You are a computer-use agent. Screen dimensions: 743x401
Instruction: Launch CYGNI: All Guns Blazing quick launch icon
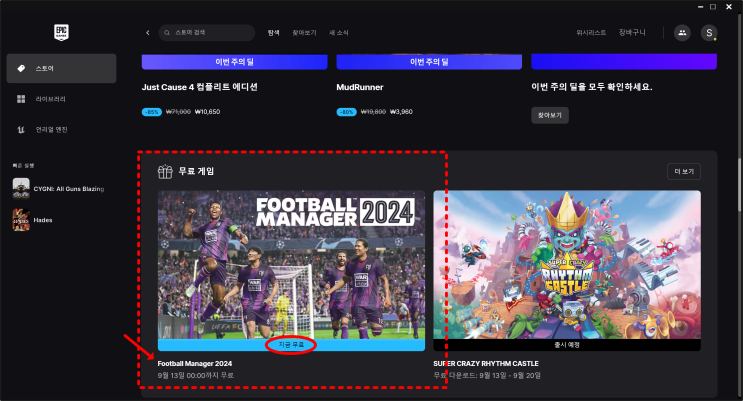21,188
